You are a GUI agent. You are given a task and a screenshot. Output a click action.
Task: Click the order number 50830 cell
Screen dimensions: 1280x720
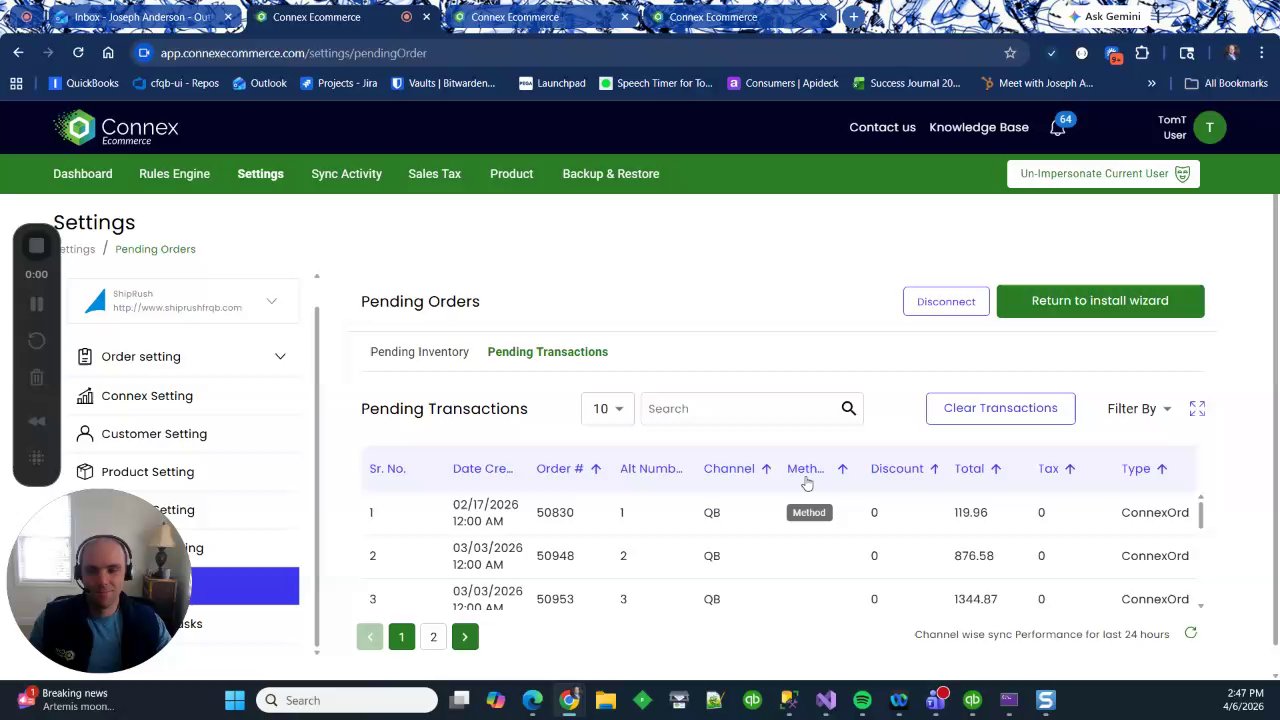(555, 513)
